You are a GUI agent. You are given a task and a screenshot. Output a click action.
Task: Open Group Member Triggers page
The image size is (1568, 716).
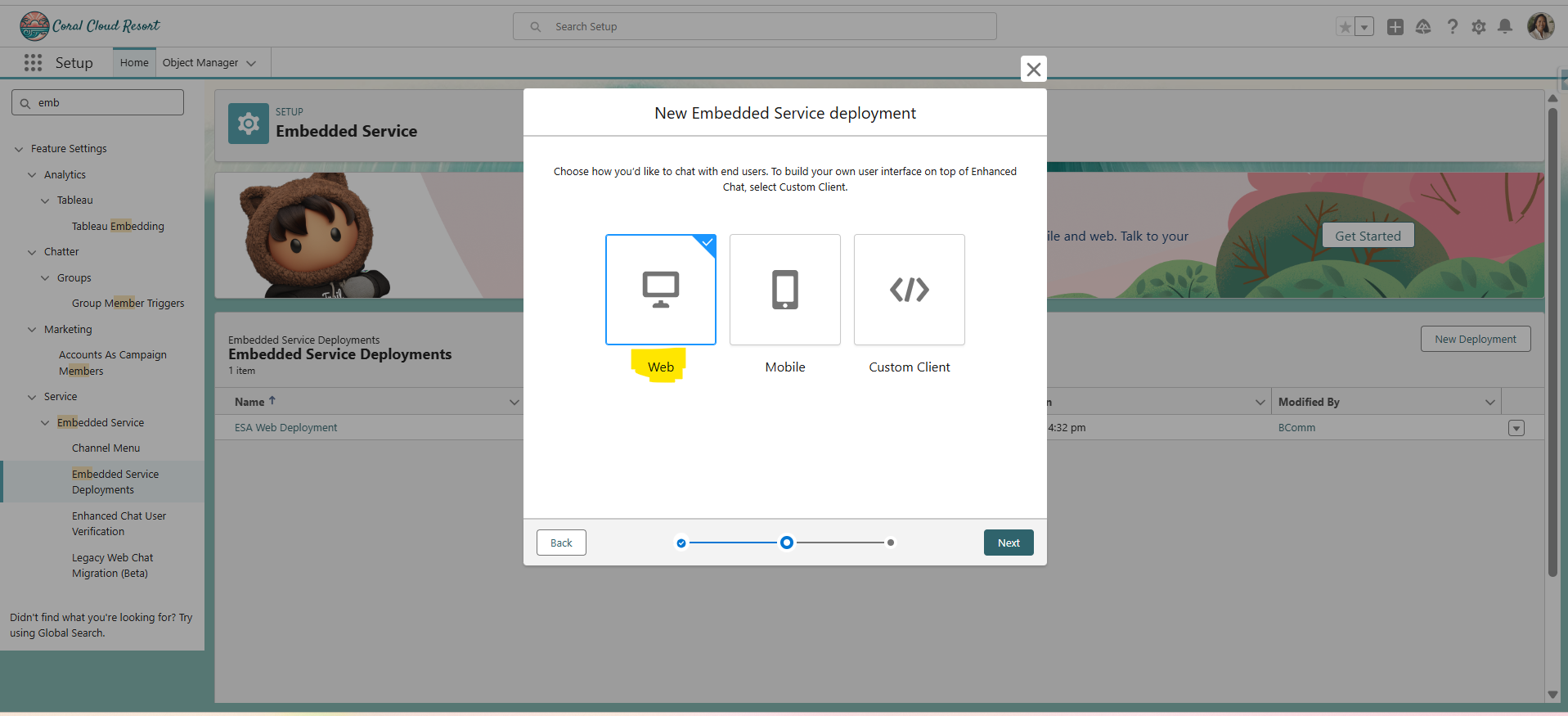tap(128, 303)
